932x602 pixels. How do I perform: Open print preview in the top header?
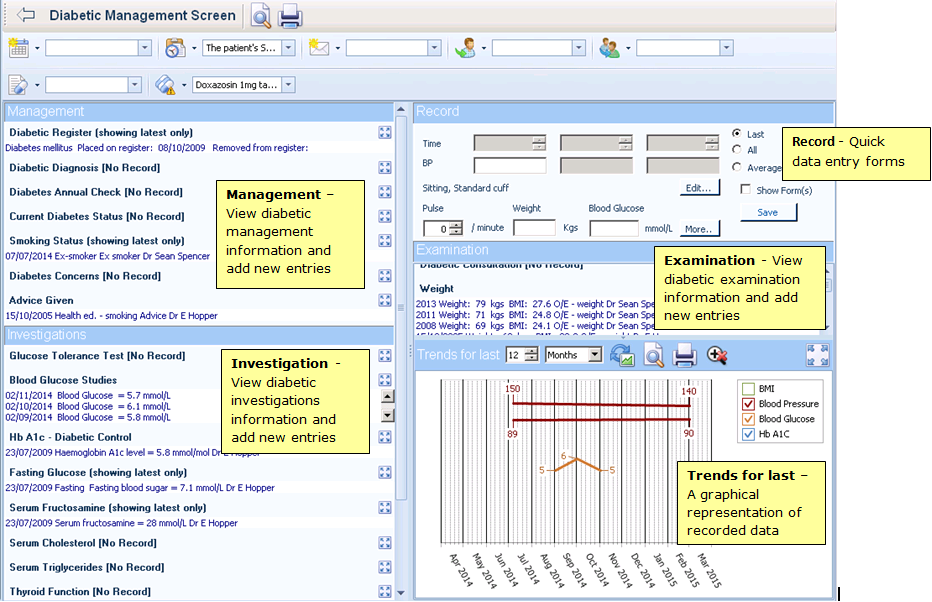(261, 16)
